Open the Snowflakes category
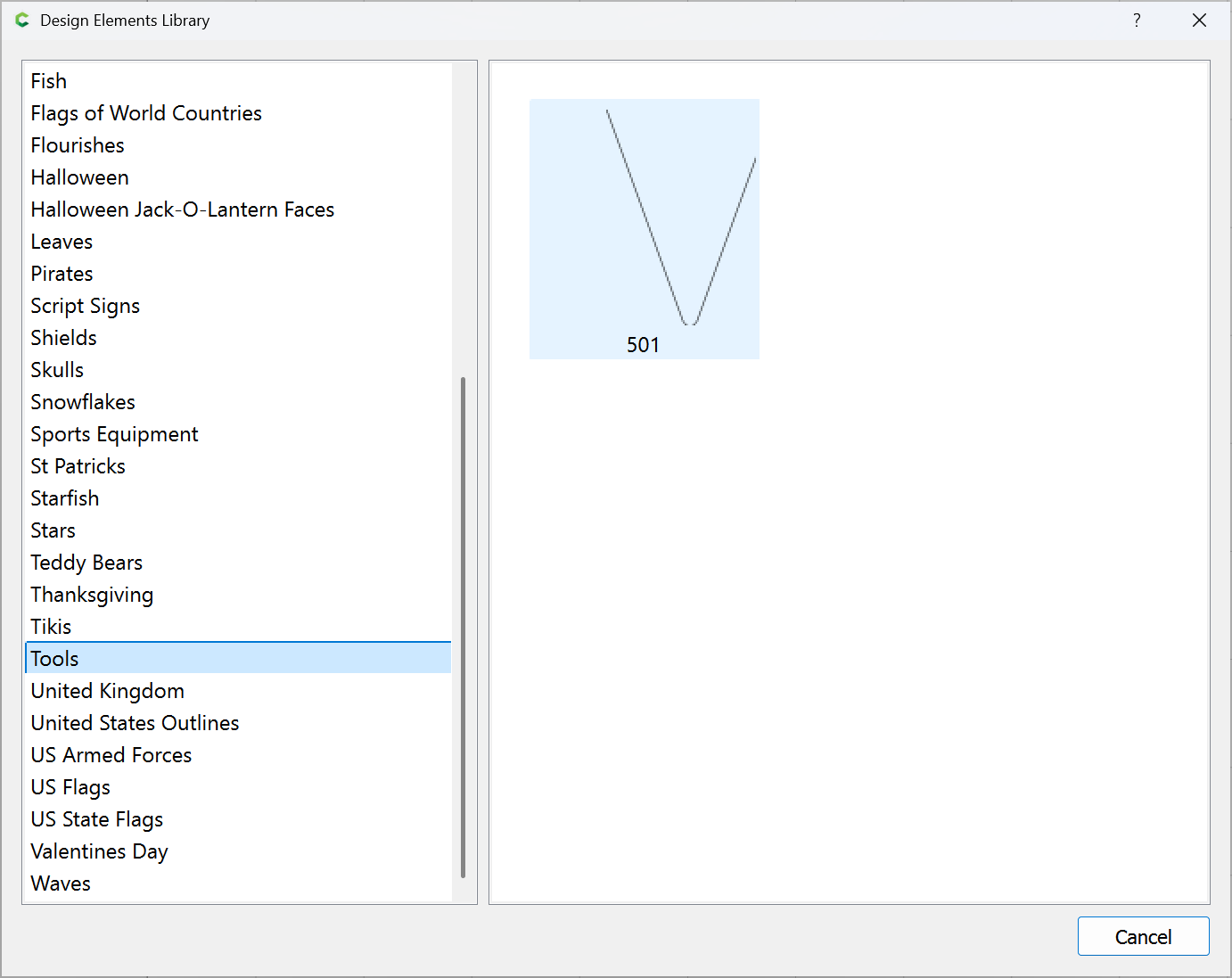 coord(83,402)
